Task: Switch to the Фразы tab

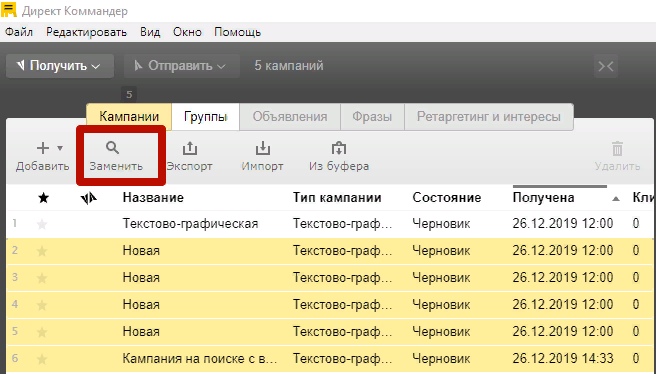Action: 372,116
